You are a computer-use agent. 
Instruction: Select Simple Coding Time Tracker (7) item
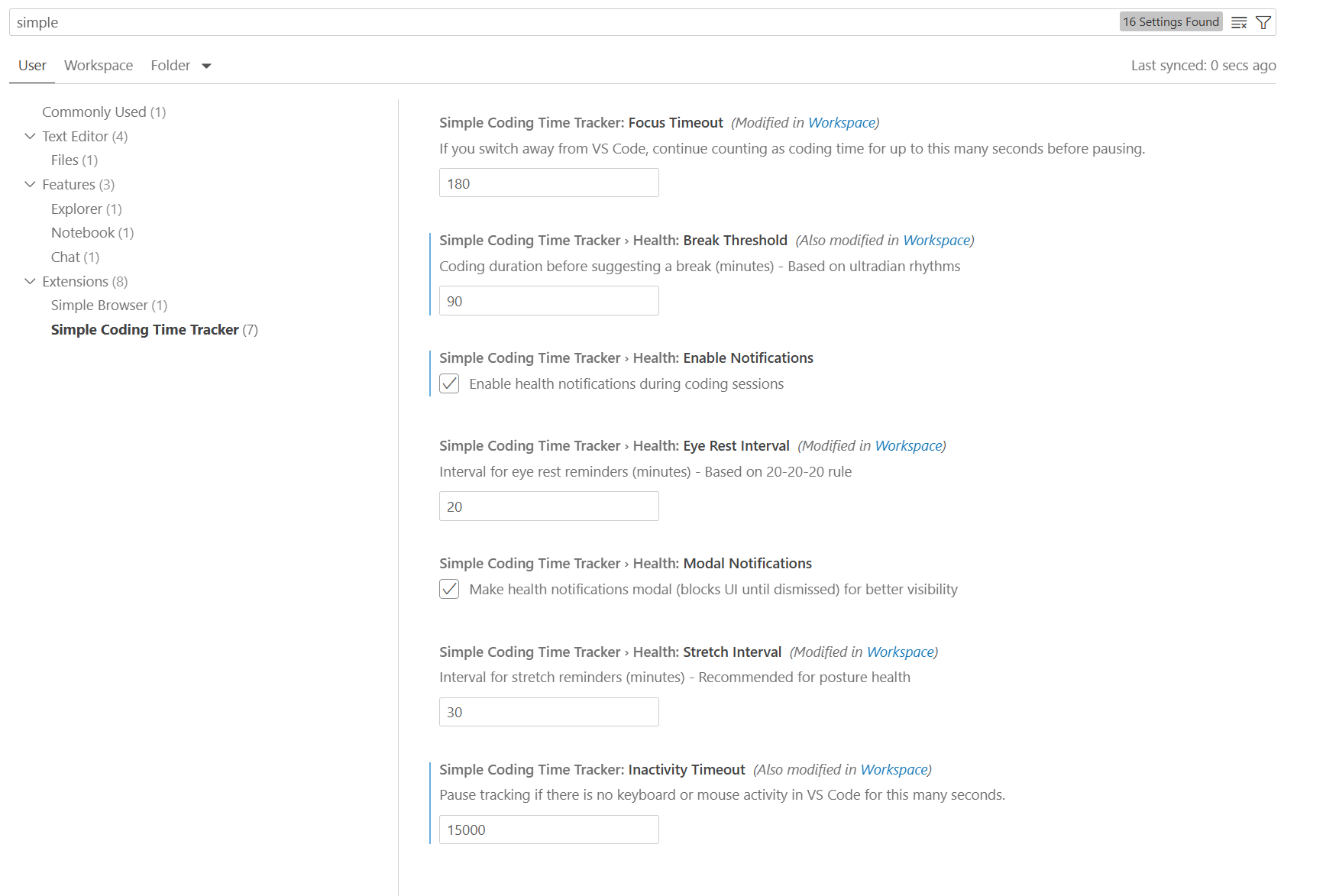pos(154,330)
